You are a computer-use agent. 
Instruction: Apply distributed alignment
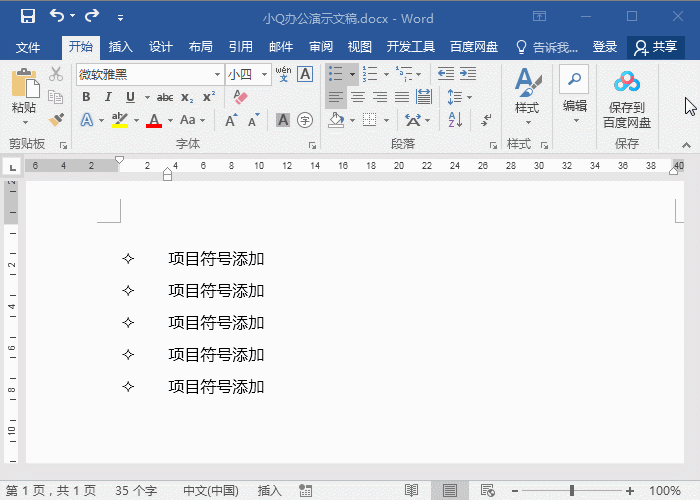[424, 97]
